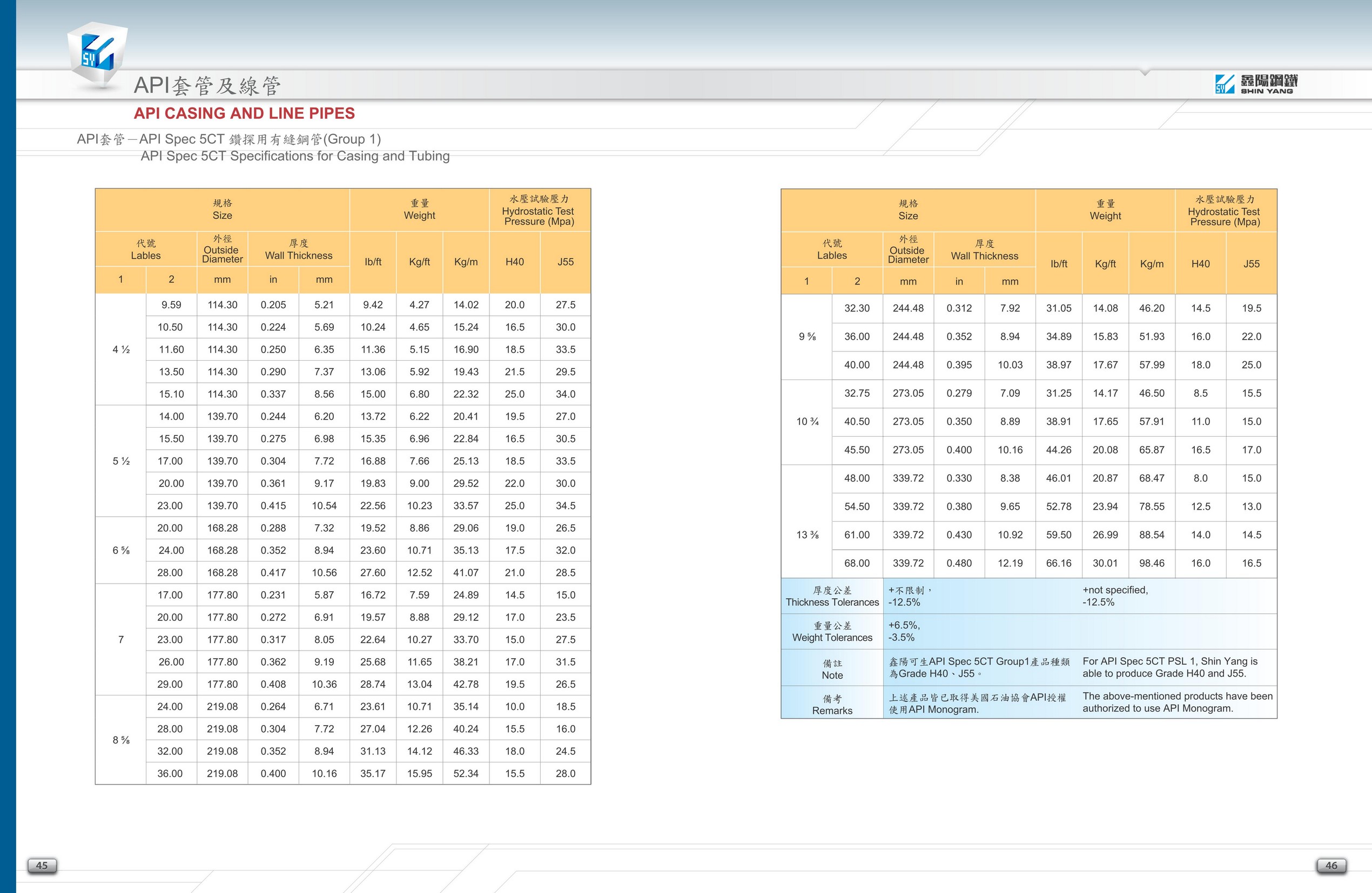Click the API Spec 5CT Specifications subtitle

click(x=294, y=156)
